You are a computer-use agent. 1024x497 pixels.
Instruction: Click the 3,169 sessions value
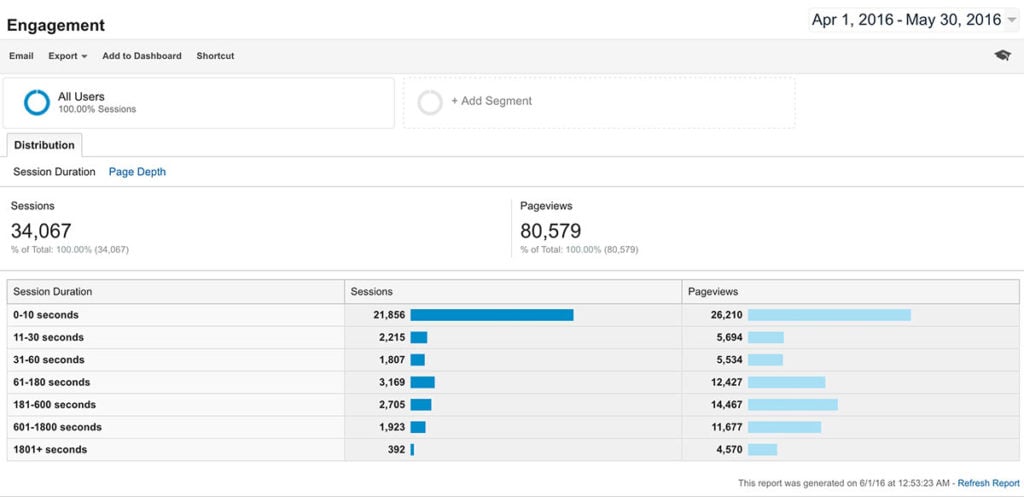coord(392,382)
